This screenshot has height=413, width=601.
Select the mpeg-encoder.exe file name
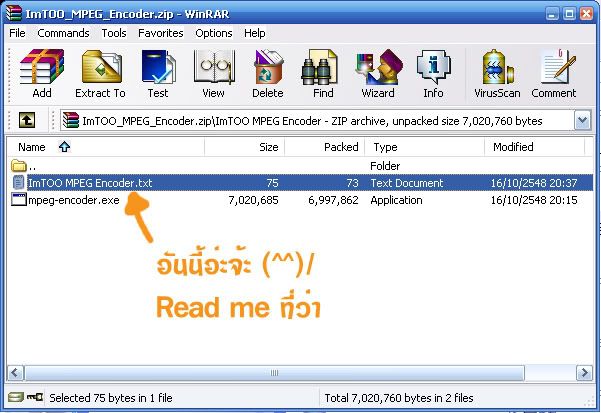(74, 200)
